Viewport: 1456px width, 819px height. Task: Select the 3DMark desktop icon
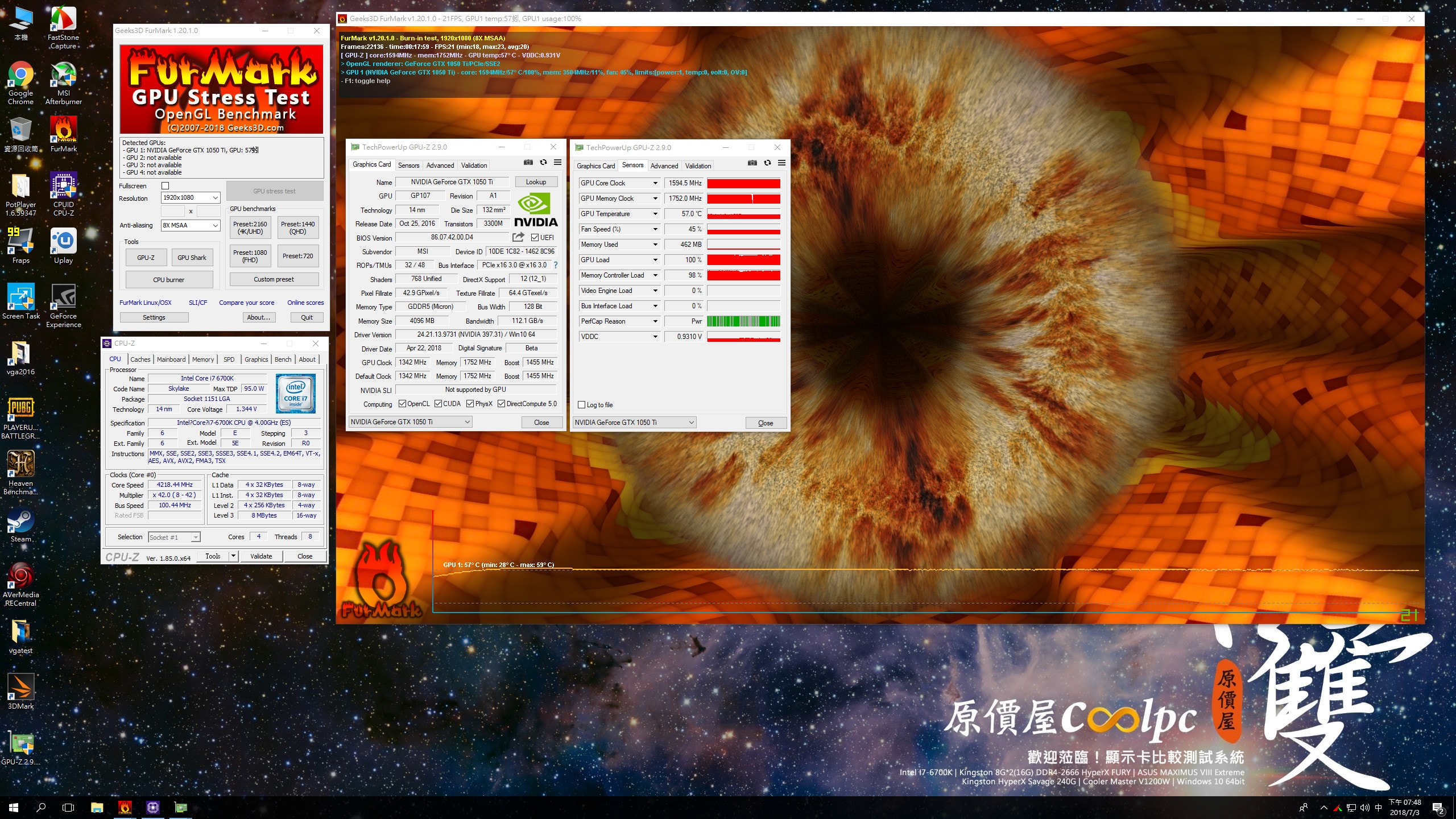(20, 692)
